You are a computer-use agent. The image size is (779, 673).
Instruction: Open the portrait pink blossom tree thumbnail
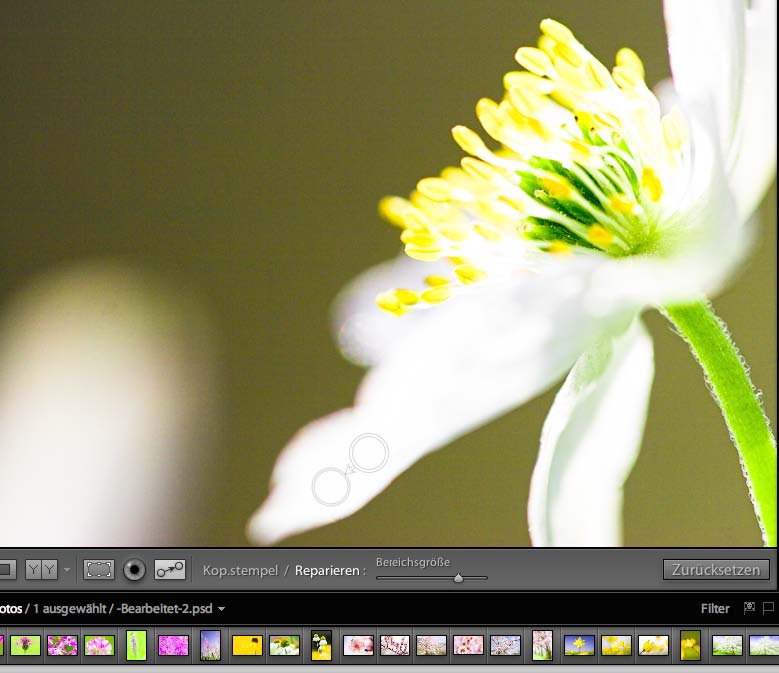(542, 646)
